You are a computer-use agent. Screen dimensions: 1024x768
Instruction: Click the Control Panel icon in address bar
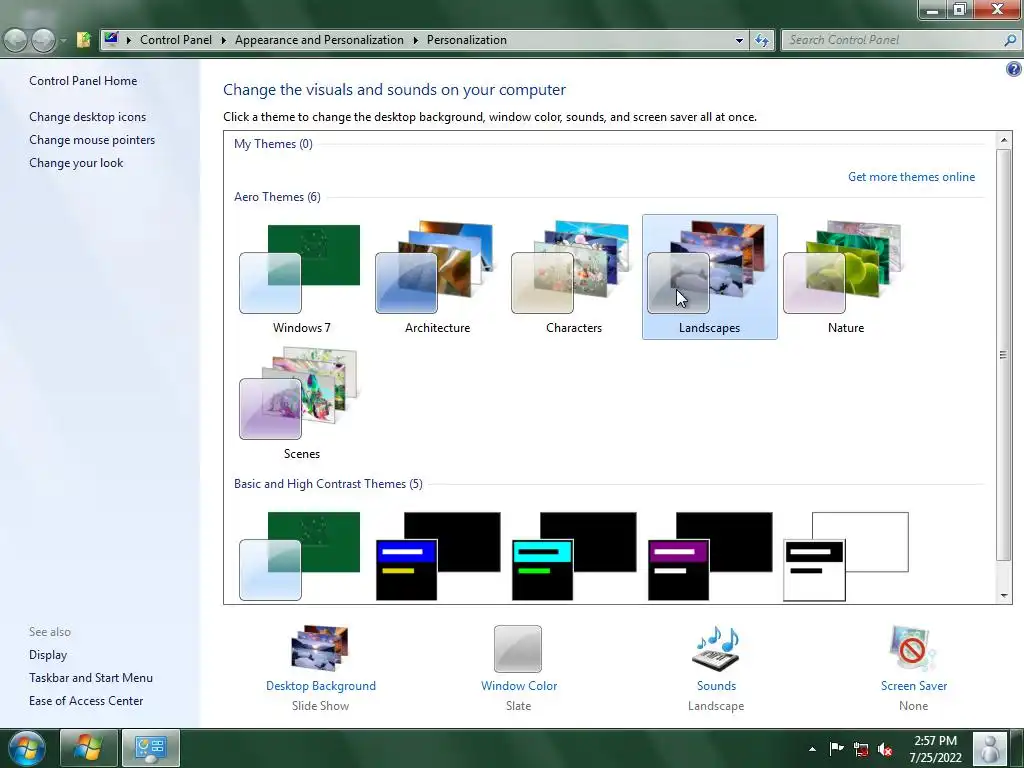(111, 39)
